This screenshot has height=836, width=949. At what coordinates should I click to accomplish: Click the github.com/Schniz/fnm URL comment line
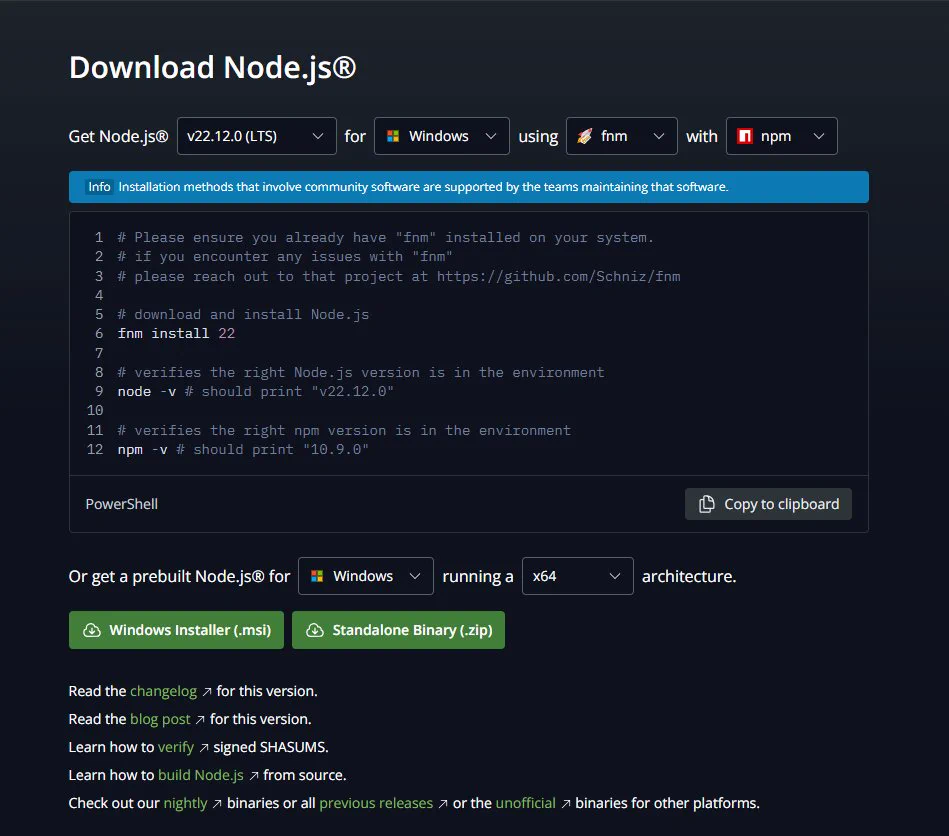point(399,277)
